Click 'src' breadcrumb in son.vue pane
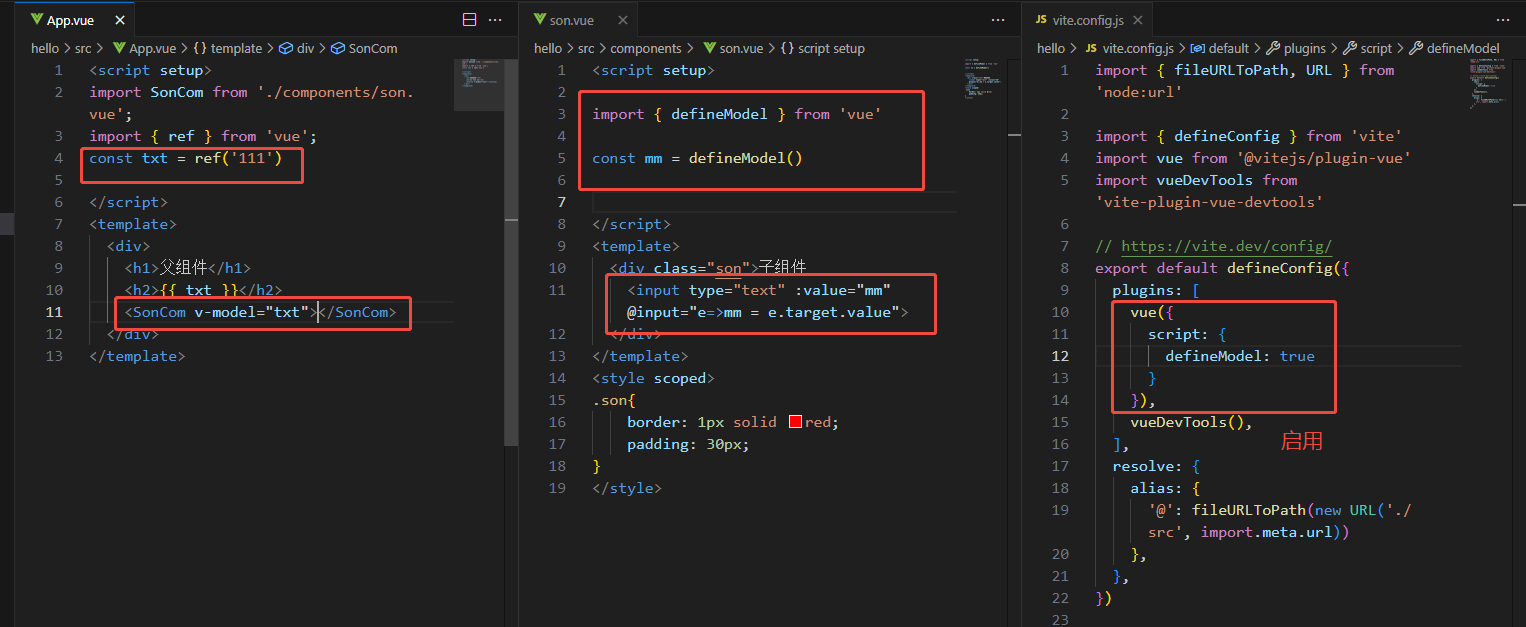Image resolution: width=1526 pixels, height=627 pixels. [x=586, y=48]
